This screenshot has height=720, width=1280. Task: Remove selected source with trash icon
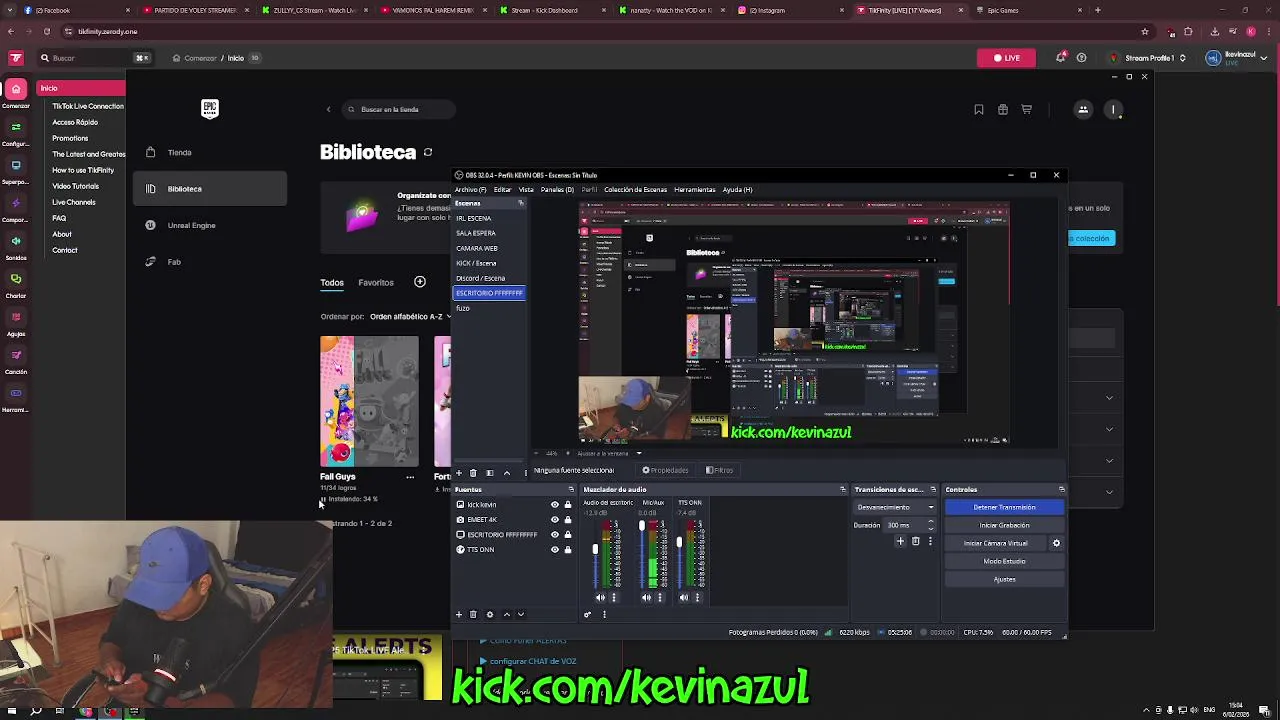coord(473,615)
